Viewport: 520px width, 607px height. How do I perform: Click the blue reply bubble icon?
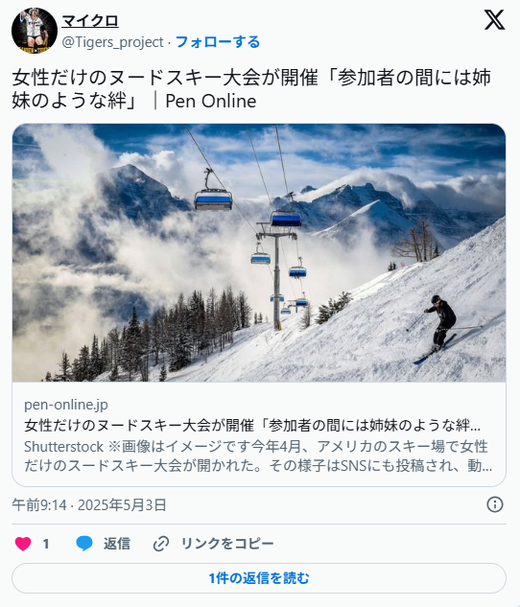(84, 544)
